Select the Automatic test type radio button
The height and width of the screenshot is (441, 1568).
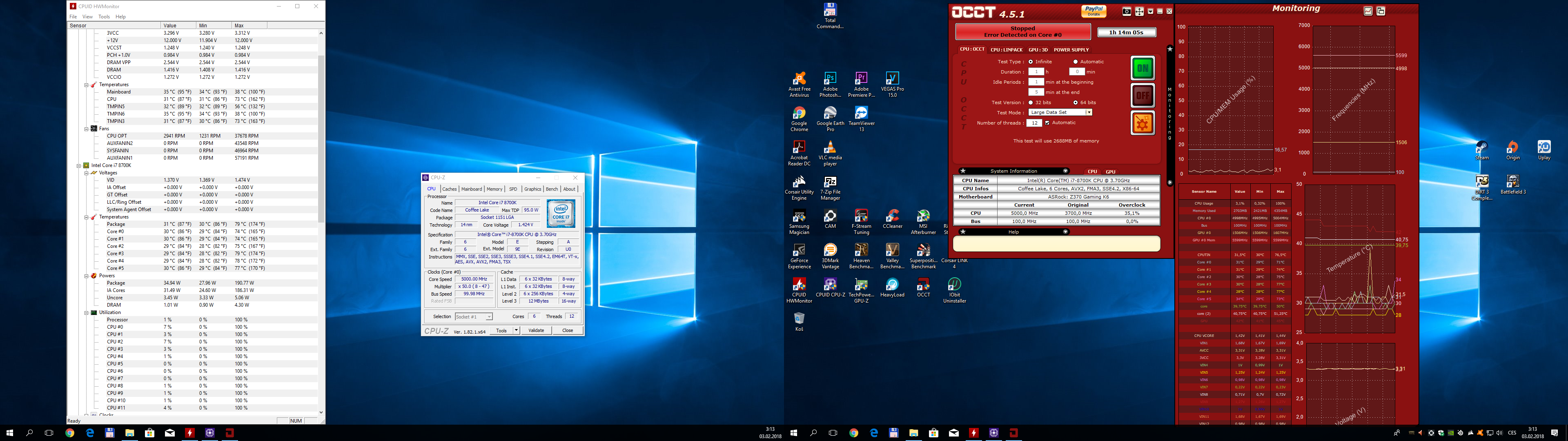1076,62
